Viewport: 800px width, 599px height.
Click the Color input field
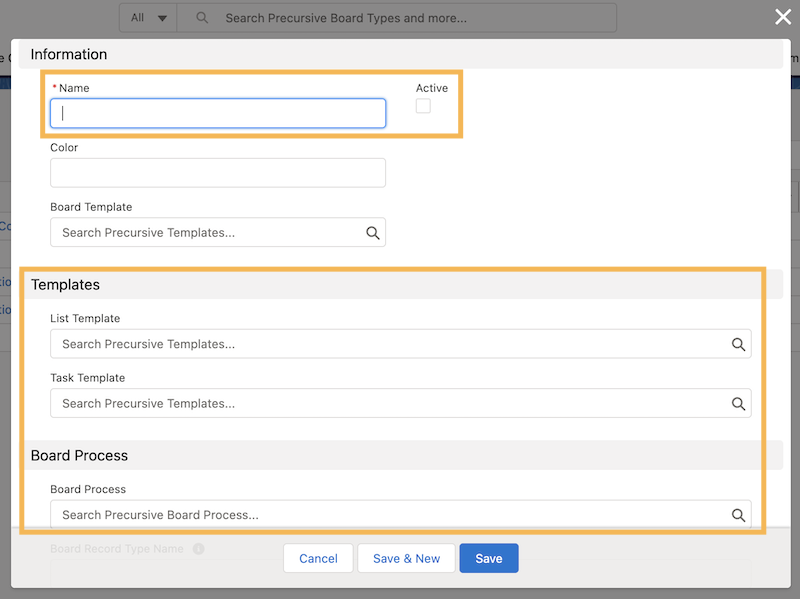[218, 173]
